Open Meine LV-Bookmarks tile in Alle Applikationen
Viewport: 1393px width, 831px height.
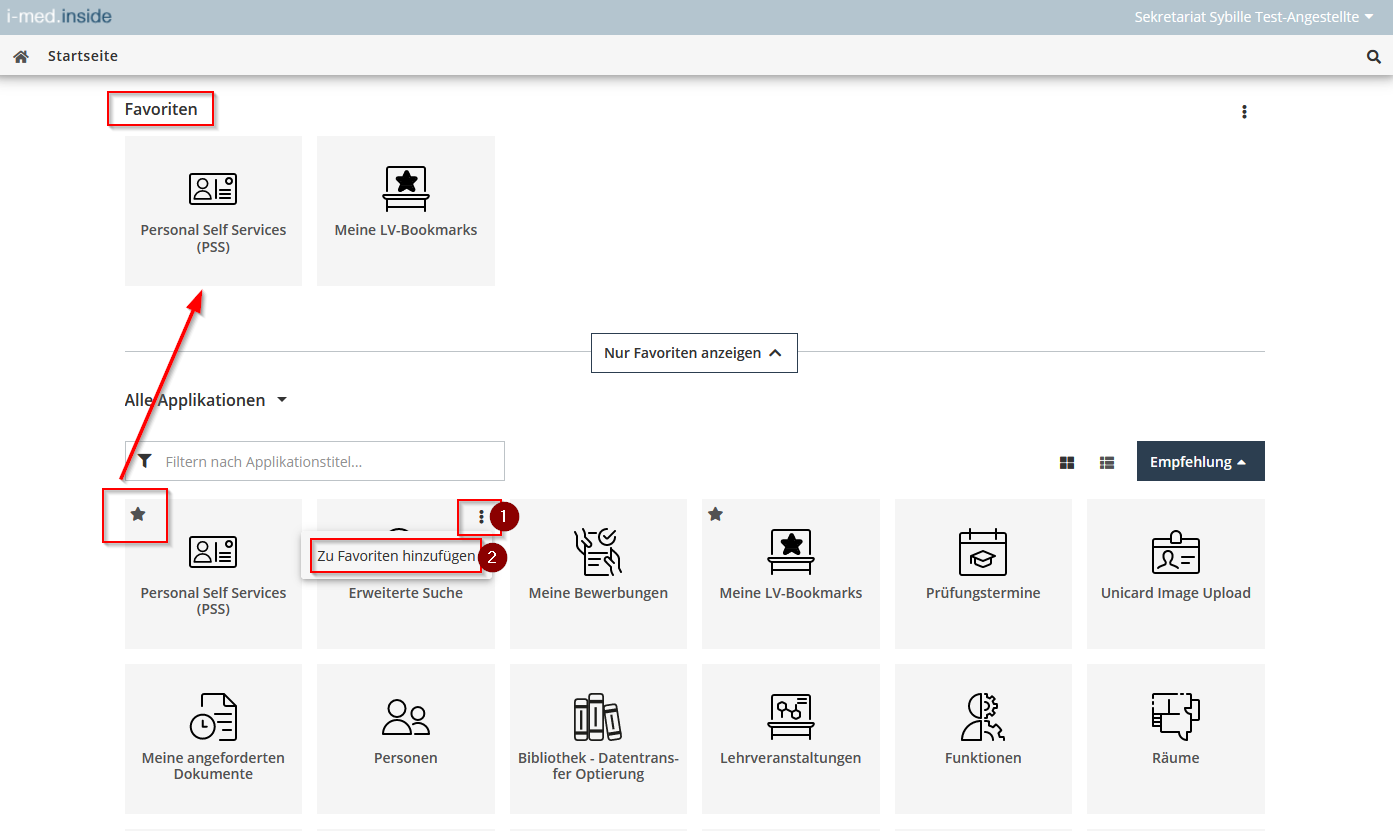pyautogui.click(x=791, y=574)
